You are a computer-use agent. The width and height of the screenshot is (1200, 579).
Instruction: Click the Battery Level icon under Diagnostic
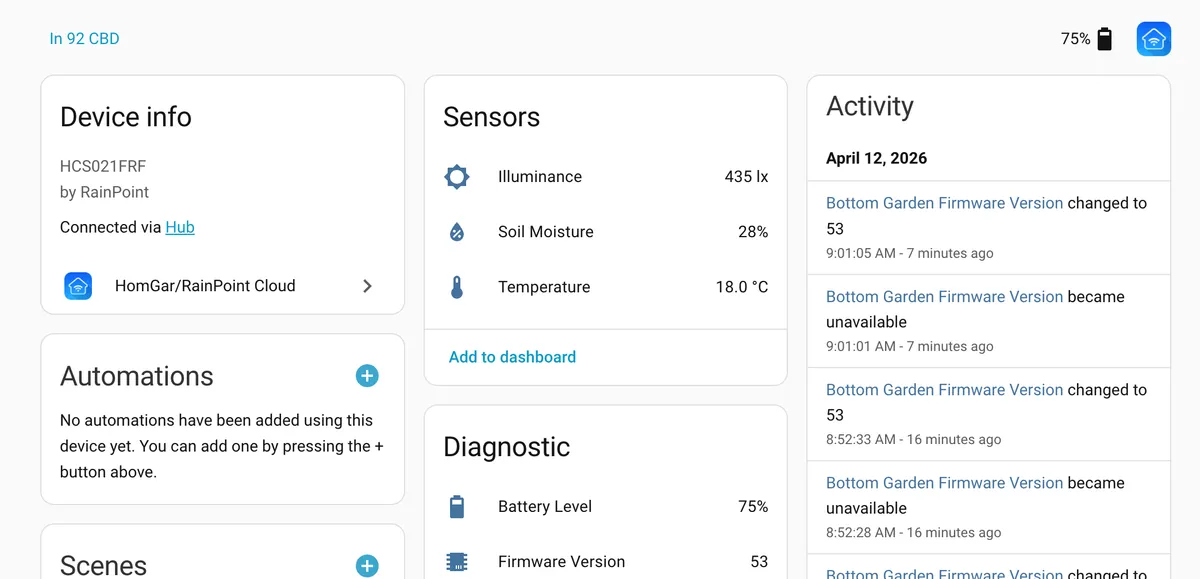click(457, 507)
